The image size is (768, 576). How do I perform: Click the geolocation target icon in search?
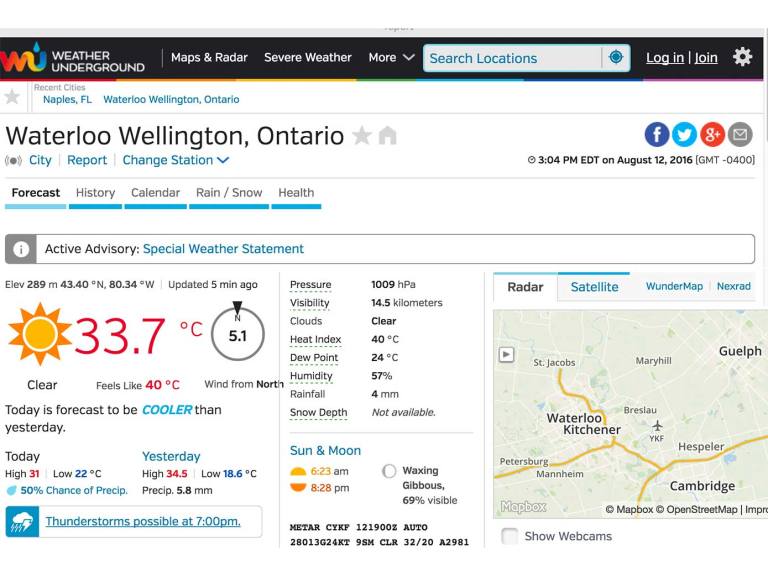[616, 57]
